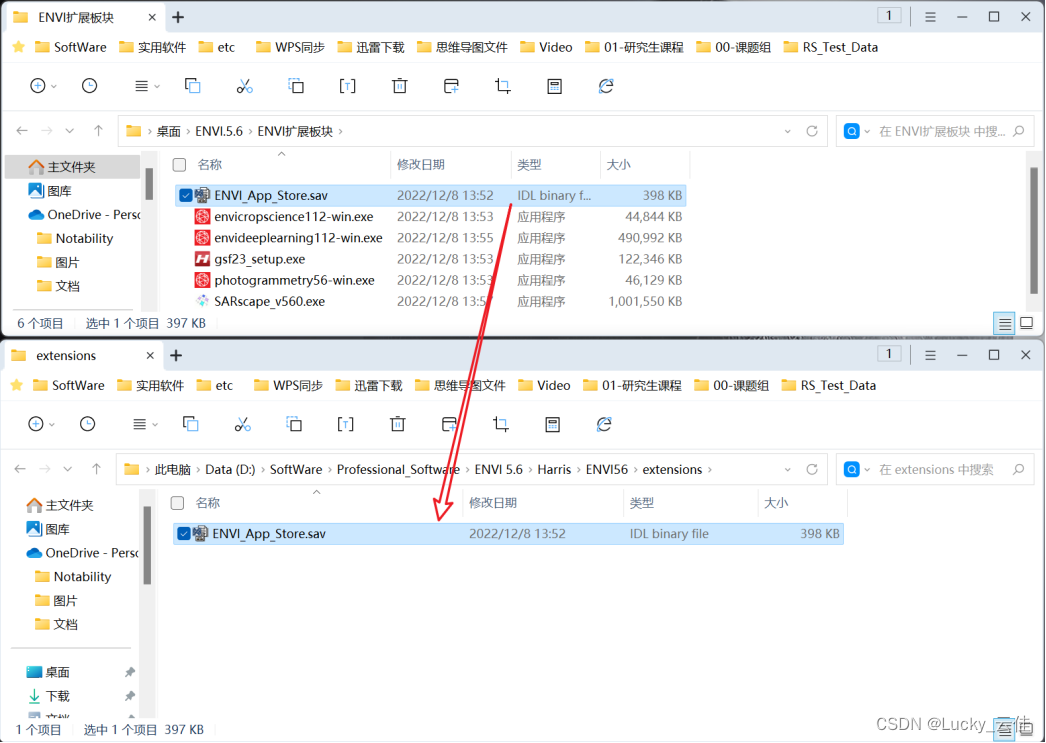Open SoftWare bookmark folder in top window
Image resolution: width=1046 pixels, height=743 pixels.
pos(71,47)
